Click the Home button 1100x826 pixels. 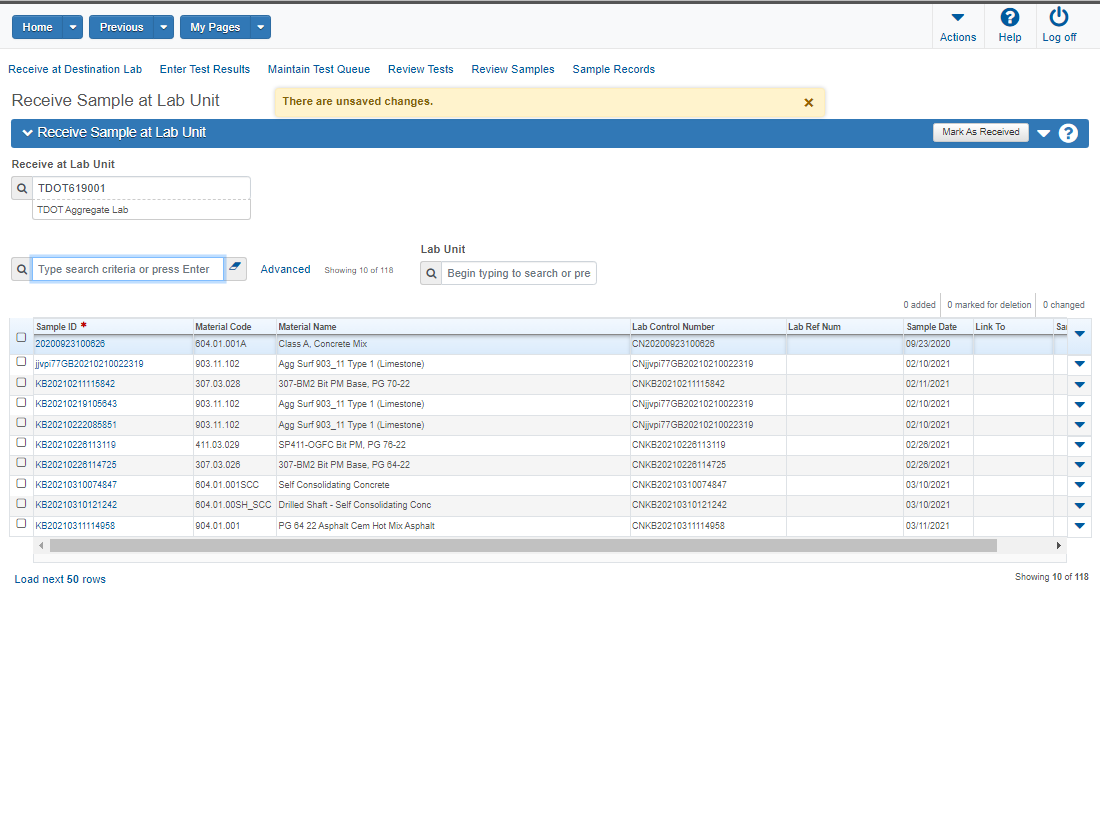(x=37, y=27)
